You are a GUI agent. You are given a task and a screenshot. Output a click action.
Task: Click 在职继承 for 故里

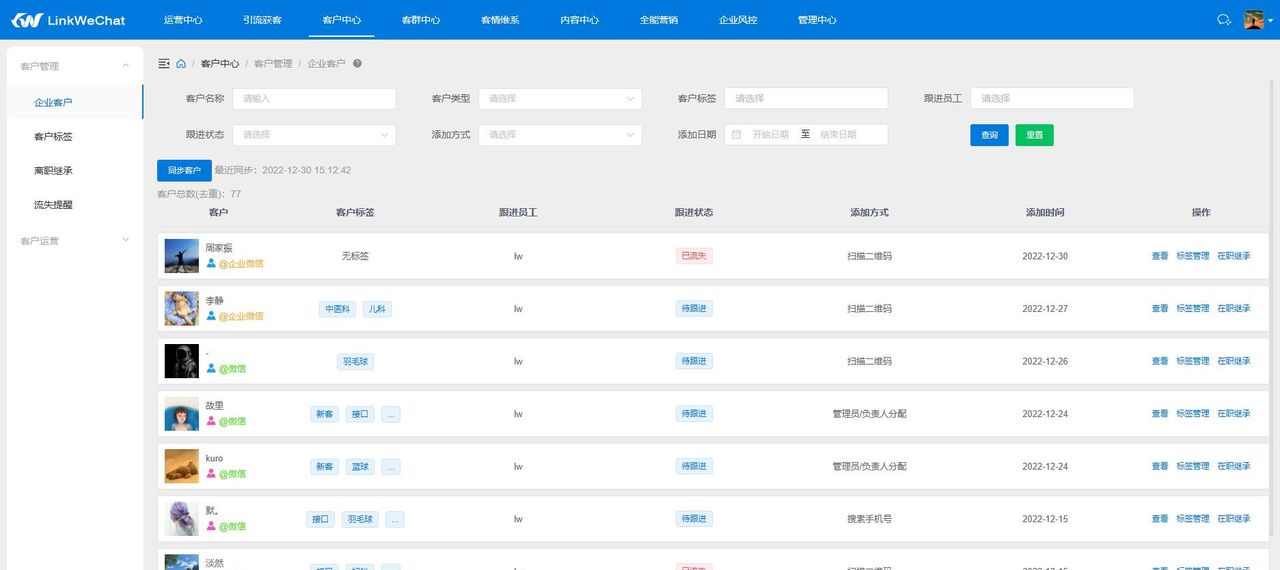(x=1234, y=413)
